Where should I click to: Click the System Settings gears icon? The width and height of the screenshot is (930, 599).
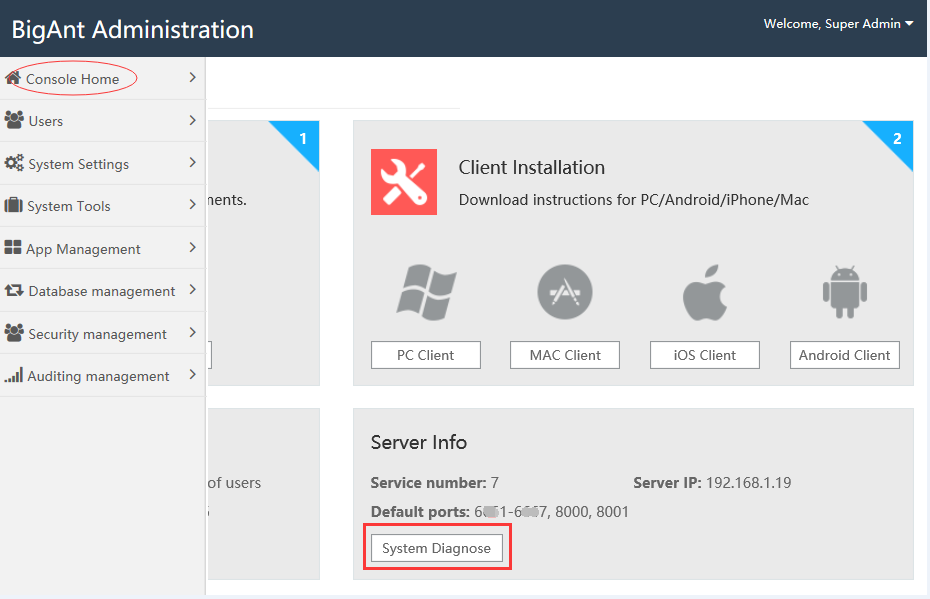(x=14, y=163)
